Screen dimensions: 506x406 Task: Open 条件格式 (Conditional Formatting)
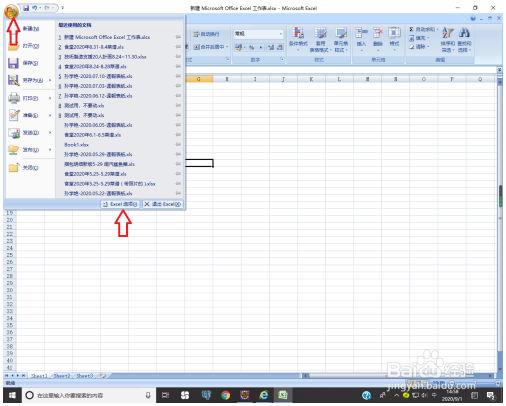(298, 39)
